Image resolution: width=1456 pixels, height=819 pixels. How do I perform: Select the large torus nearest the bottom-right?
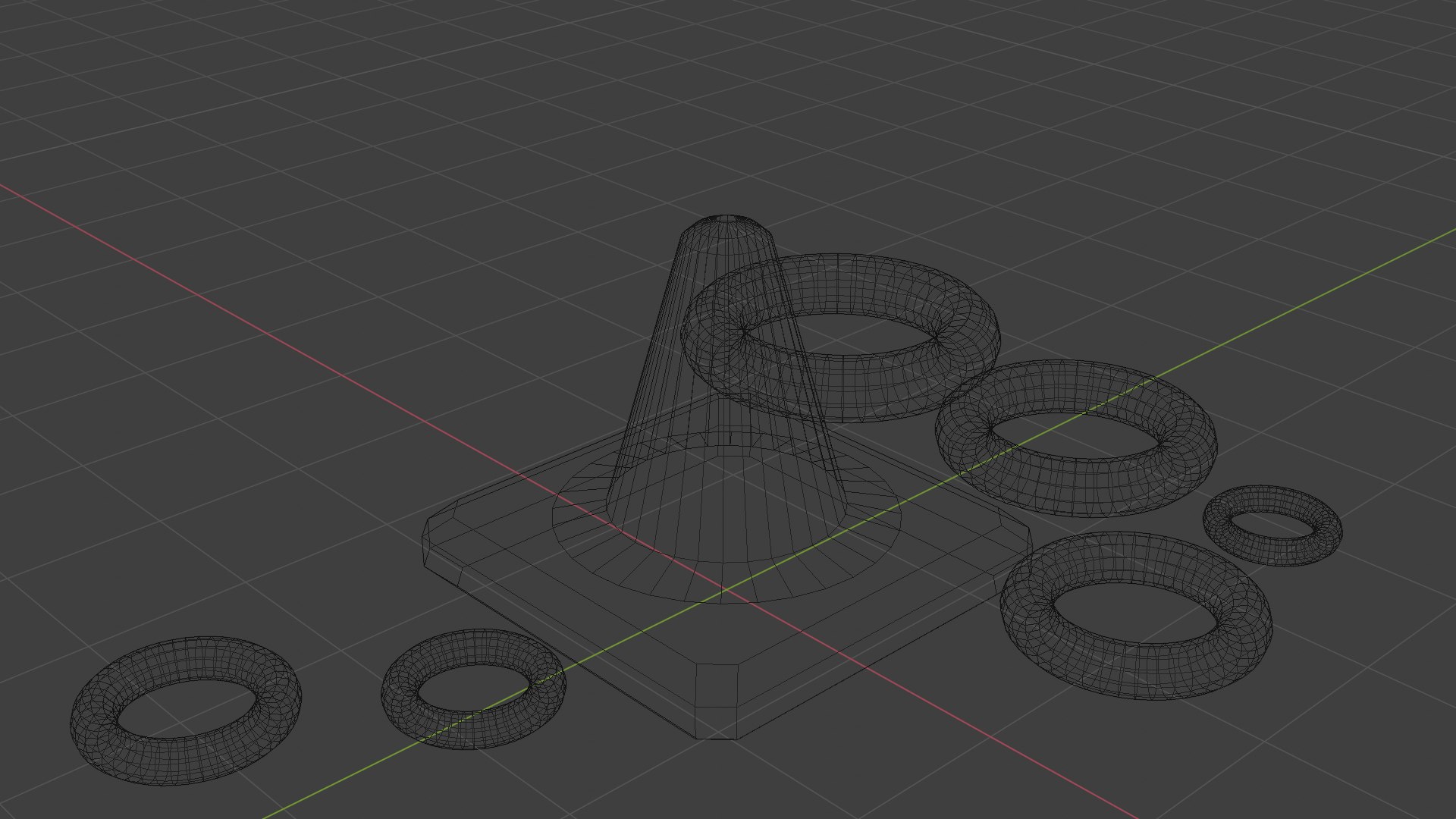click(1136, 615)
